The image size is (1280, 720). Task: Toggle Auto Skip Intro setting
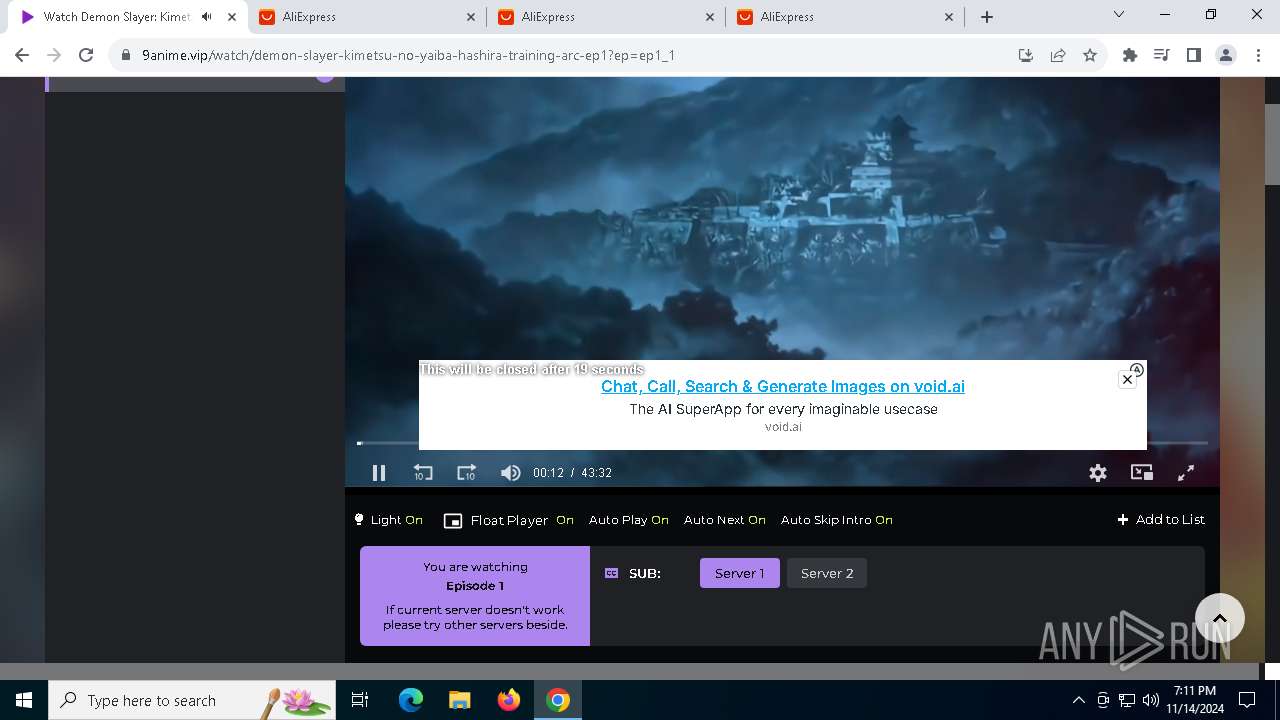point(837,520)
